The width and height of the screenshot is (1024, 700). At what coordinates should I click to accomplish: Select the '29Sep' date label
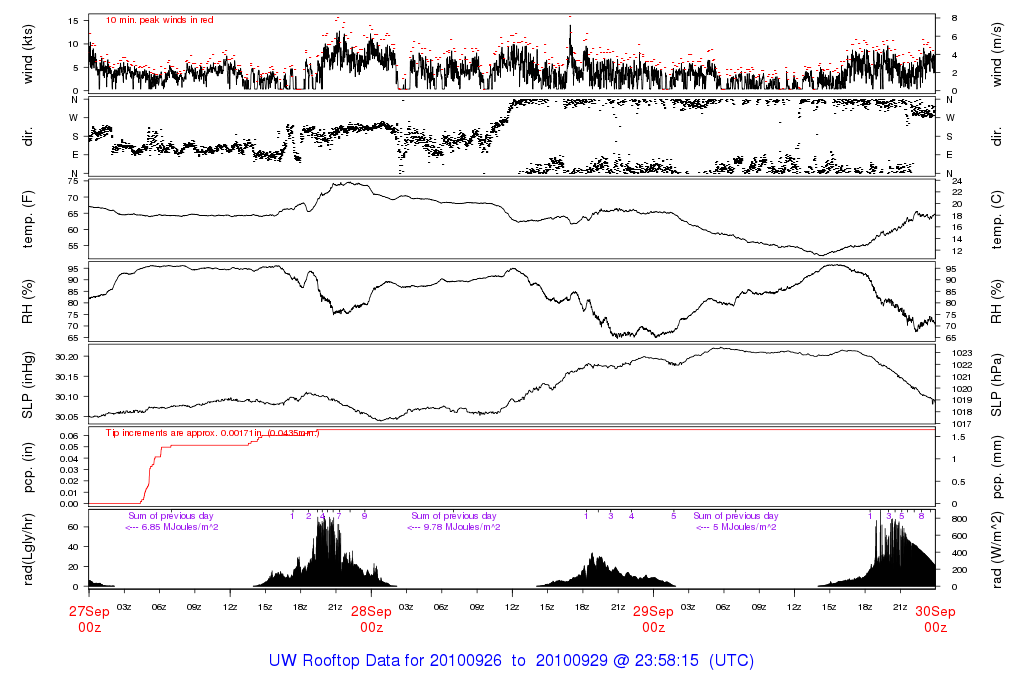click(653, 612)
